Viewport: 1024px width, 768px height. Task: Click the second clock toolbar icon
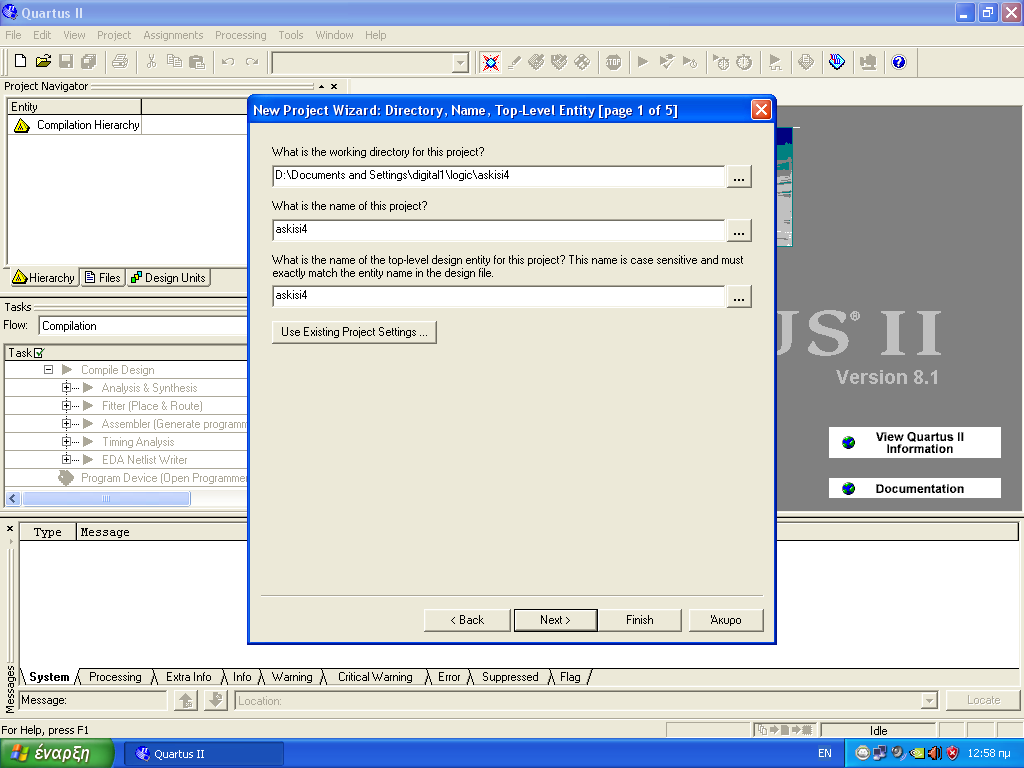744,62
